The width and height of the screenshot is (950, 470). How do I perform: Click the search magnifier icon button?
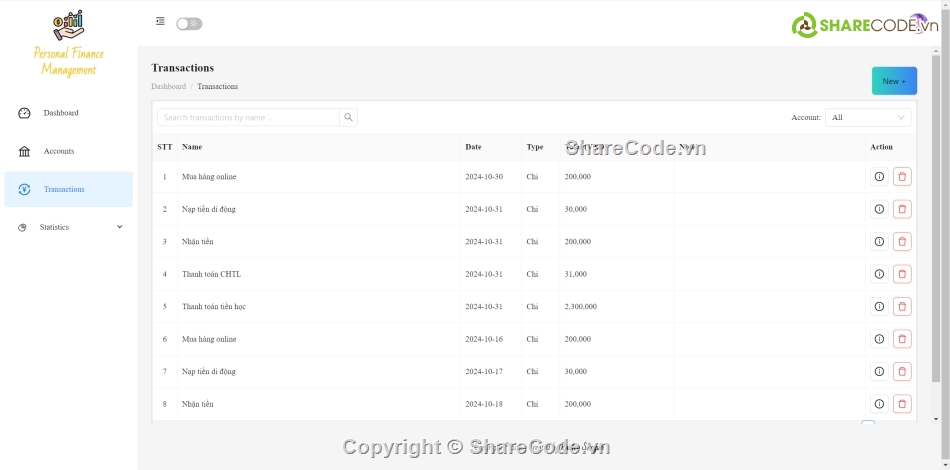[x=348, y=118]
